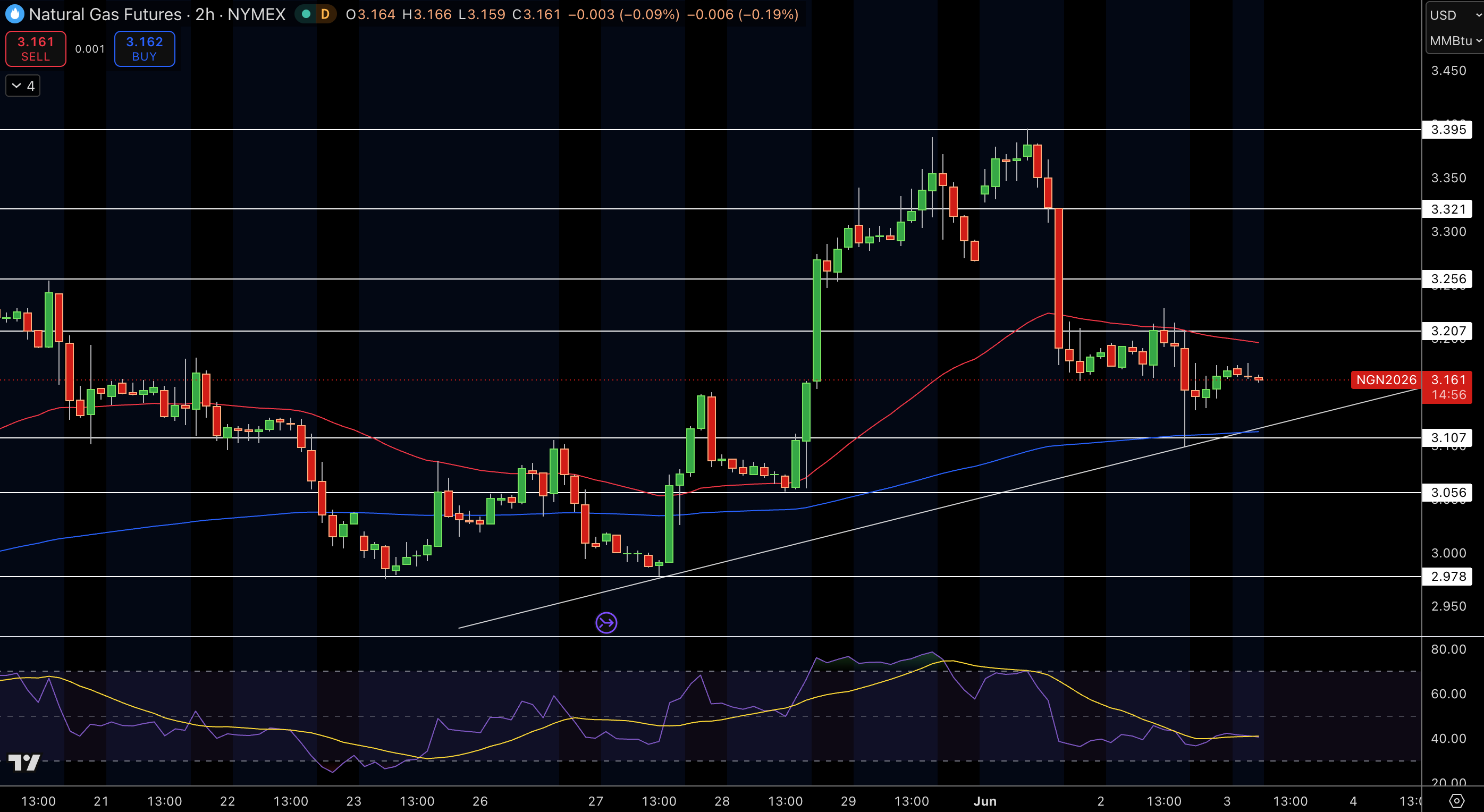The image size is (1484, 812).
Task: Click the 40.00 RSI scale label
Action: click(x=1448, y=738)
